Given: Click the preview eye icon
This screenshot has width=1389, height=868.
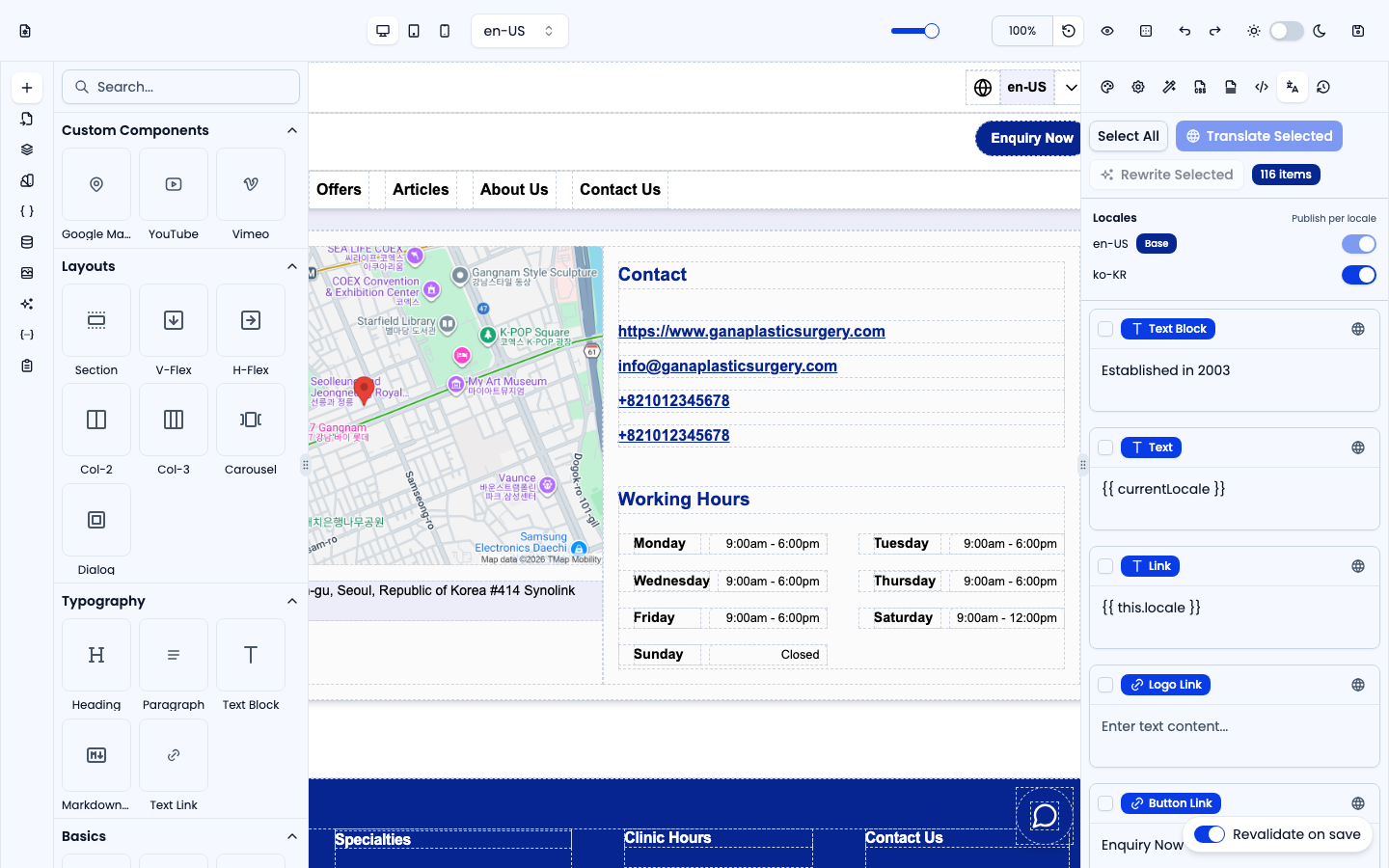Looking at the screenshot, I should point(1107,31).
